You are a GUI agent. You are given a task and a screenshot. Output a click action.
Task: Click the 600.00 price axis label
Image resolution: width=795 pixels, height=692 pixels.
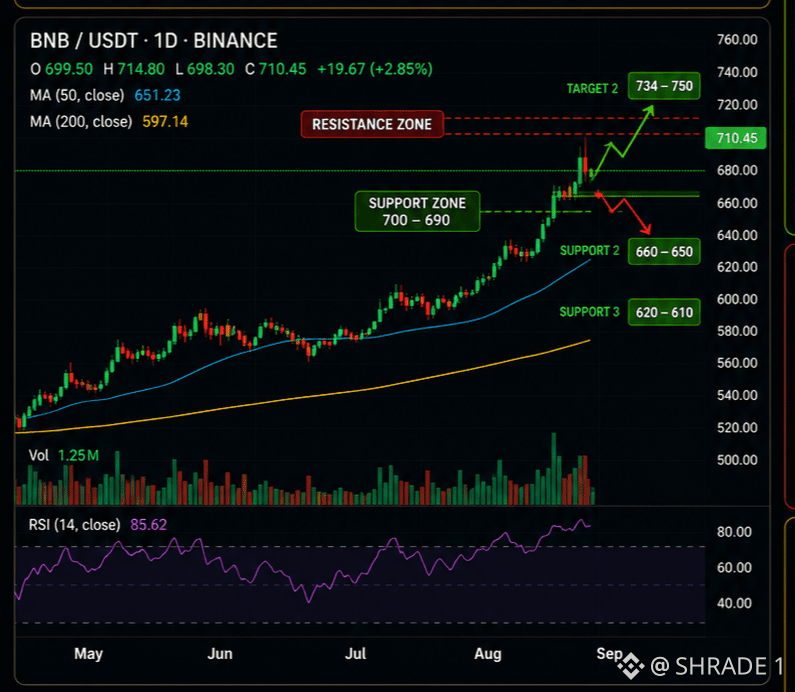[x=737, y=299]
